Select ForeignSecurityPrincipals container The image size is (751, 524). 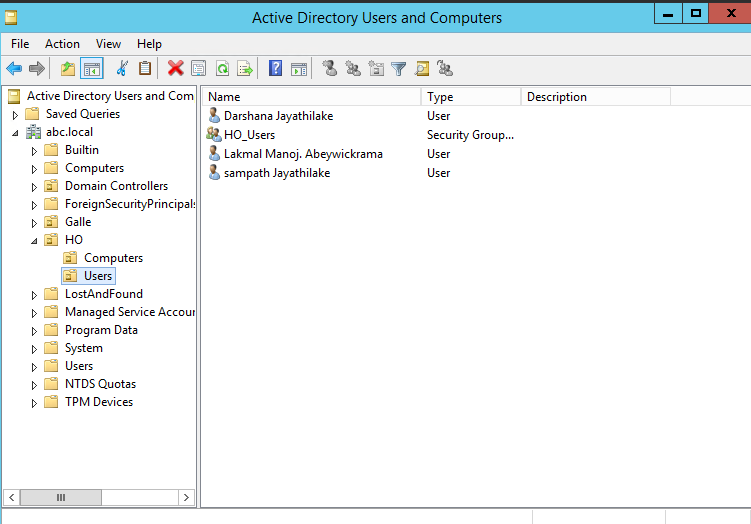point(130,204)
